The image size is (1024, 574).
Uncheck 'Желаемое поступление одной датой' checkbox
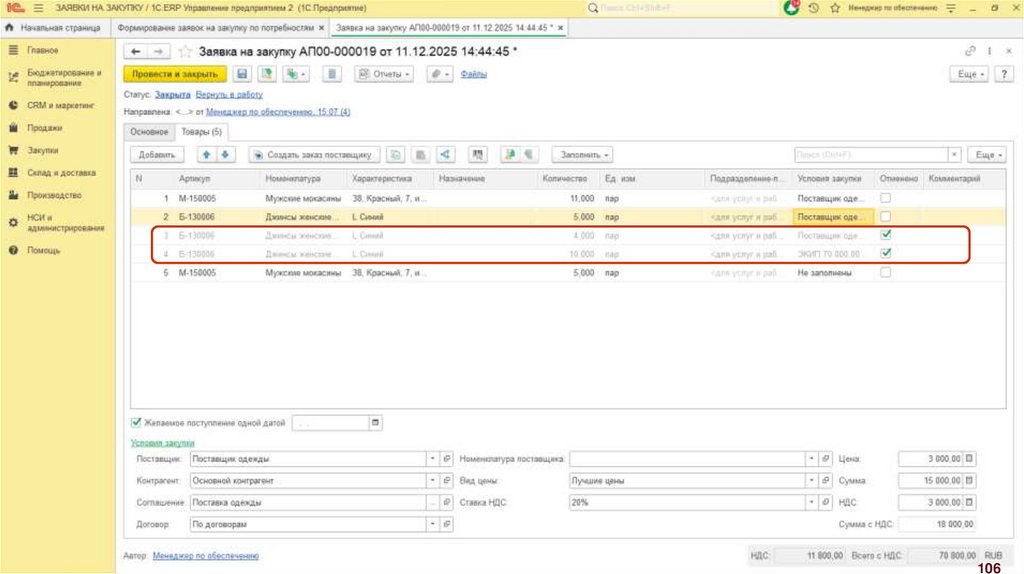137,423
